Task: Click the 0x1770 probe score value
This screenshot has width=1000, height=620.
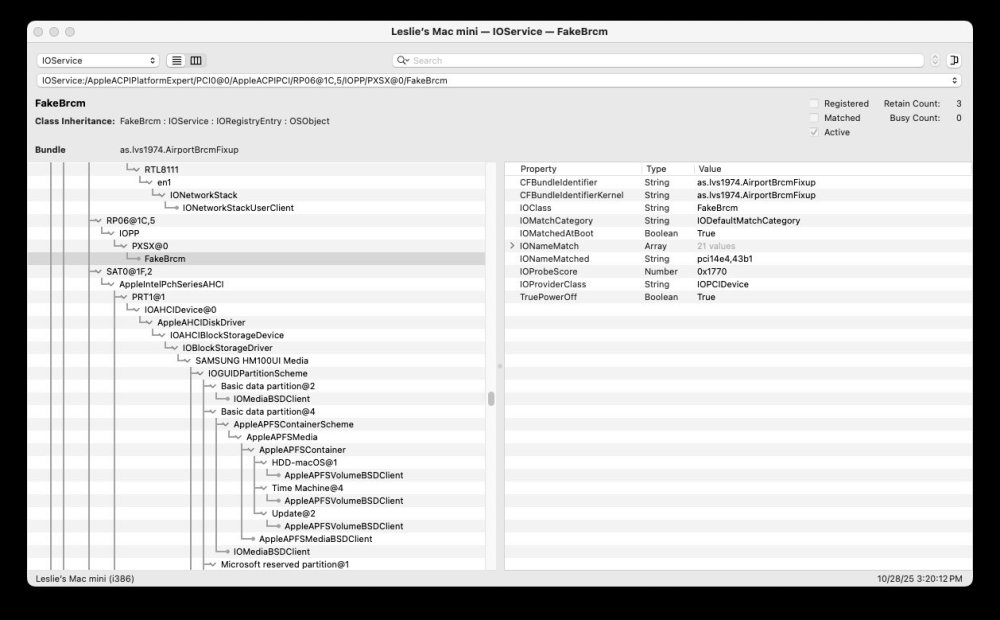Action: click(x=712, y=271)
